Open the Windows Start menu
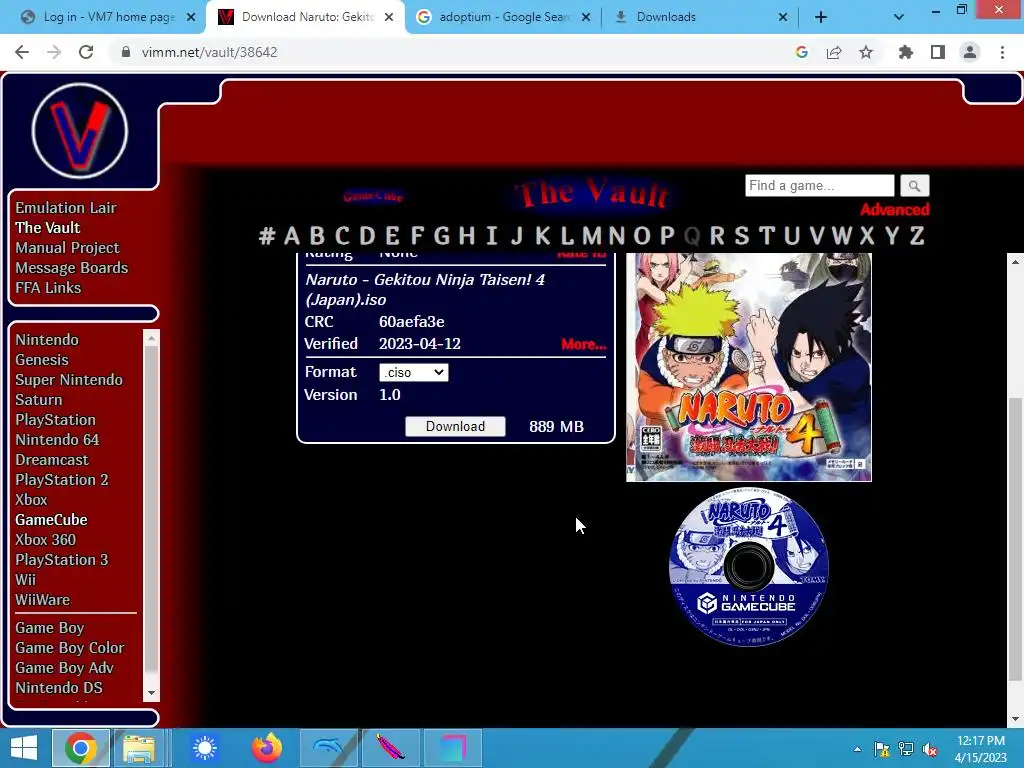The image size is (1024, 768). pyautogui.click(x=24, y=748)
